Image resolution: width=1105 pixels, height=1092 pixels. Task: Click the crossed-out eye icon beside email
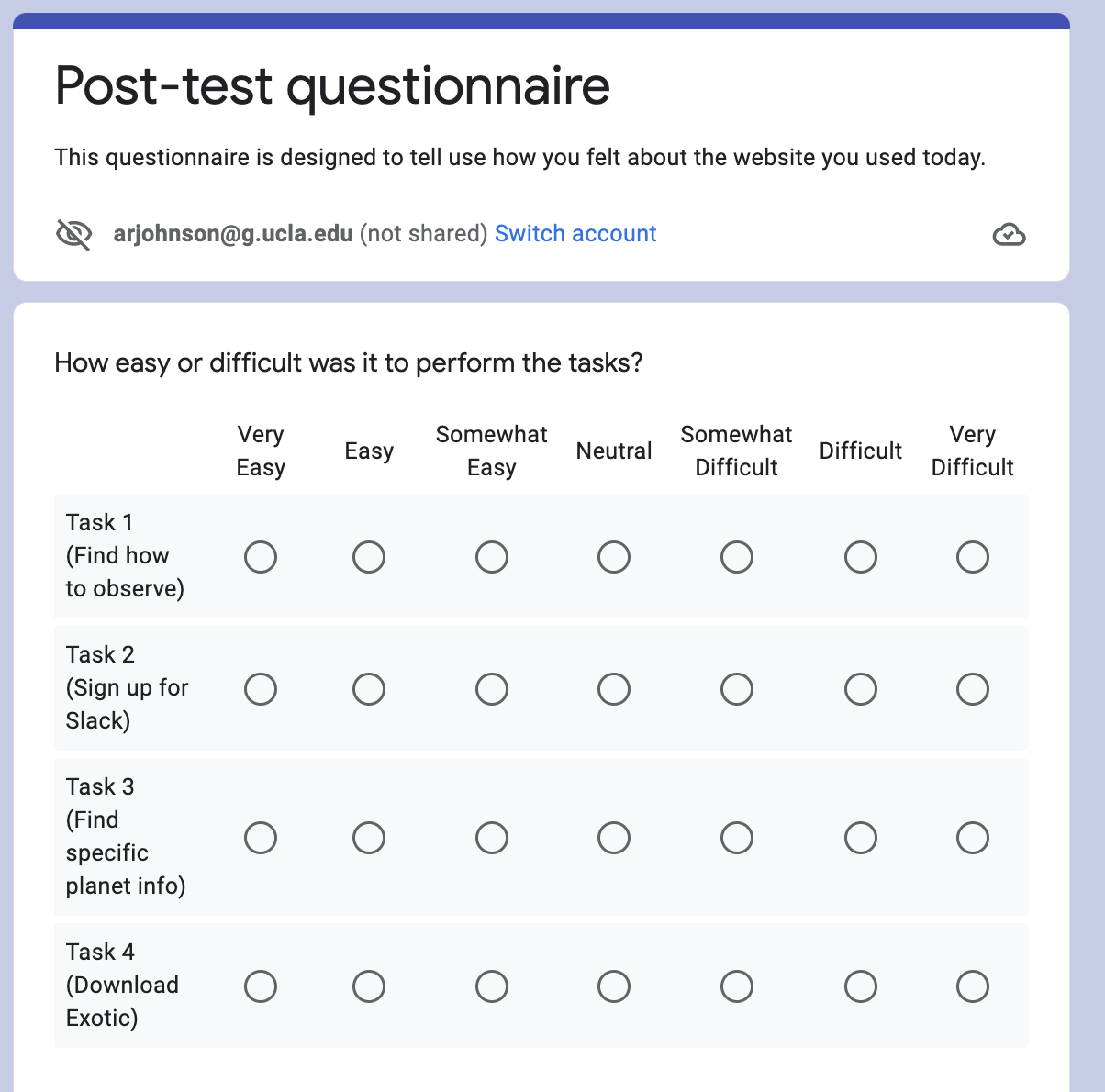click(x=73, y=235)
